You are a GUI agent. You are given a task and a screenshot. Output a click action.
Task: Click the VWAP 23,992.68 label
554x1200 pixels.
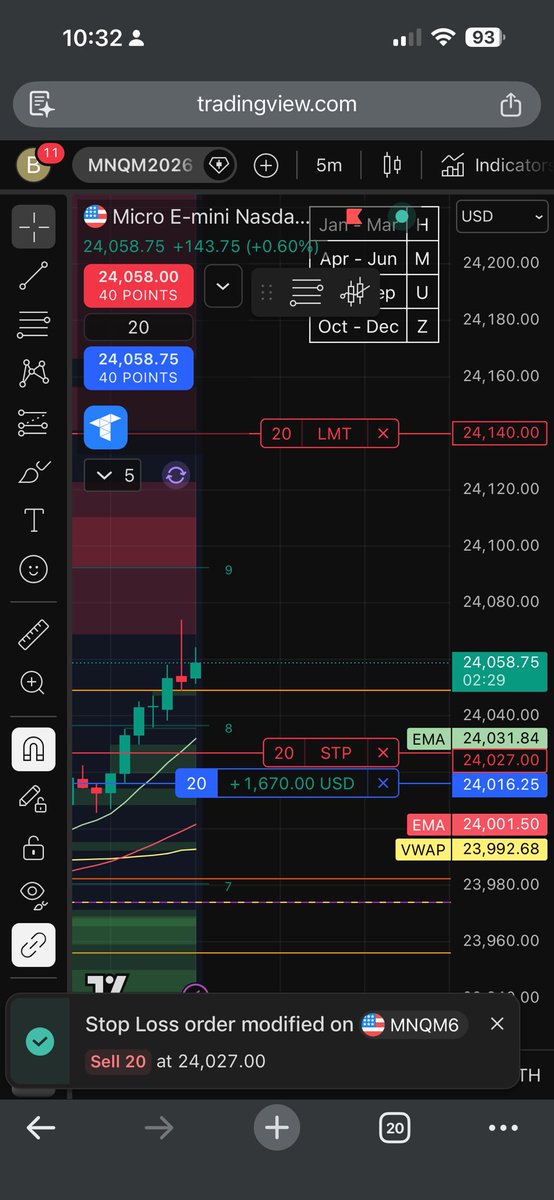coord(470,849)
